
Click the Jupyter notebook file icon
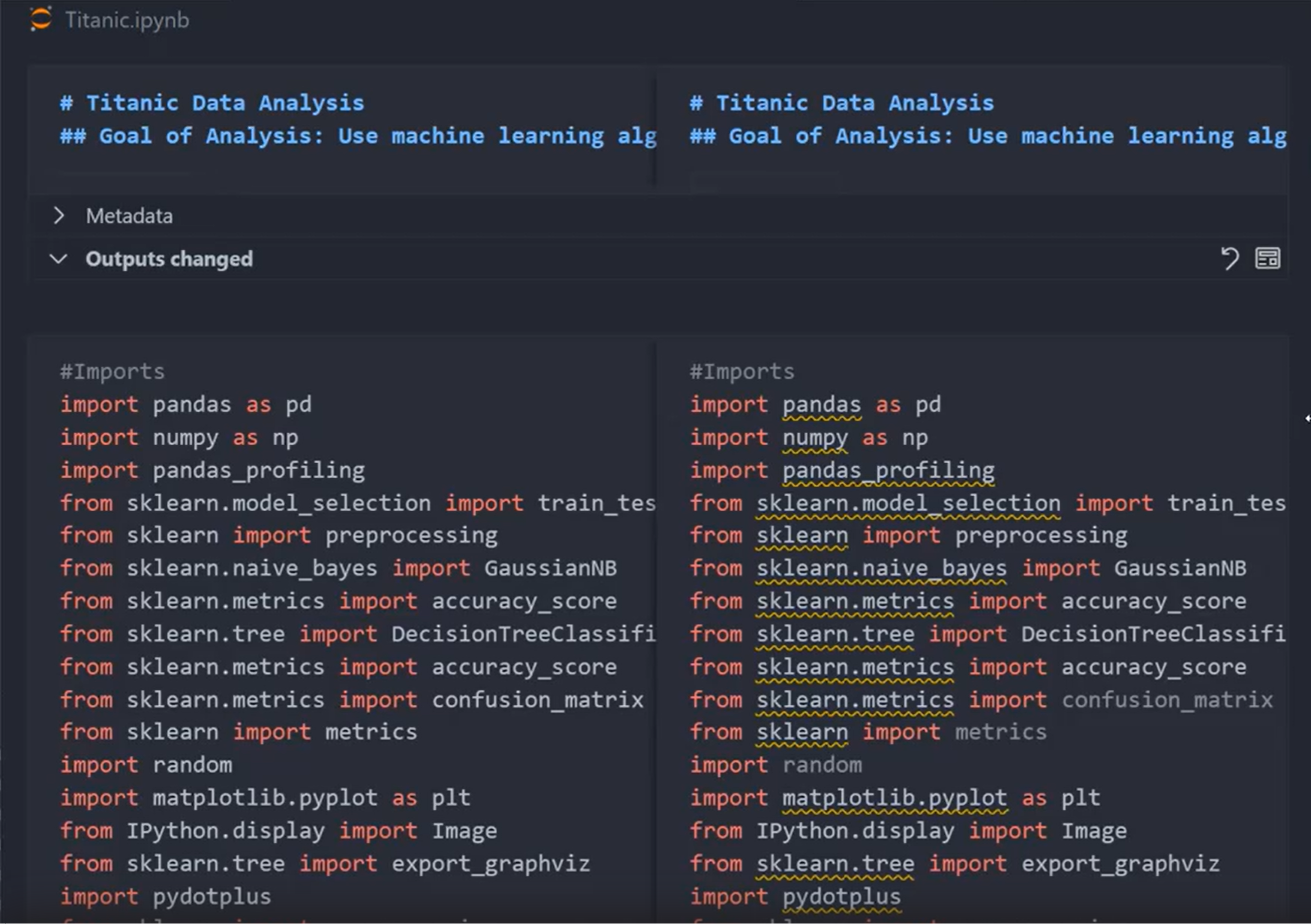[x=40, y=19]
